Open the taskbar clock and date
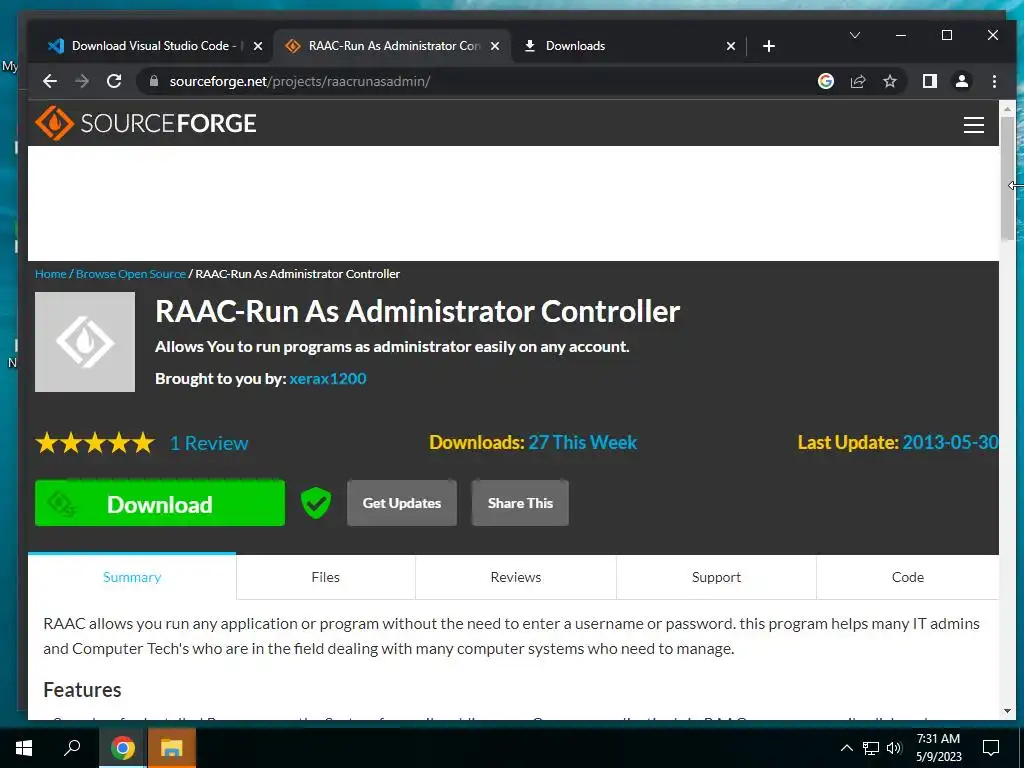The image size is (1024, 768). [x=938, y=748]
